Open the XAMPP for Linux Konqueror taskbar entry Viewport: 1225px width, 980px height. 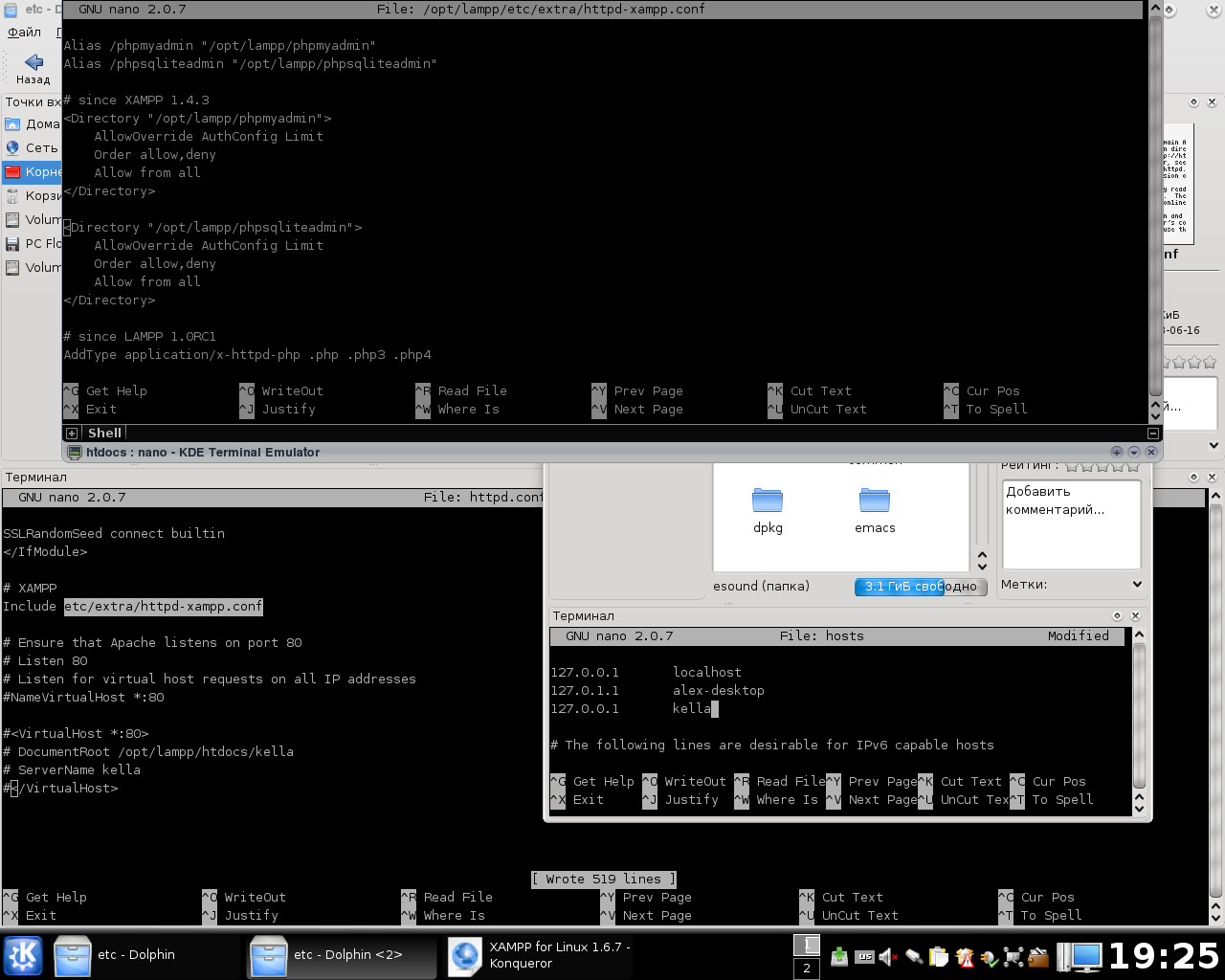538,955
